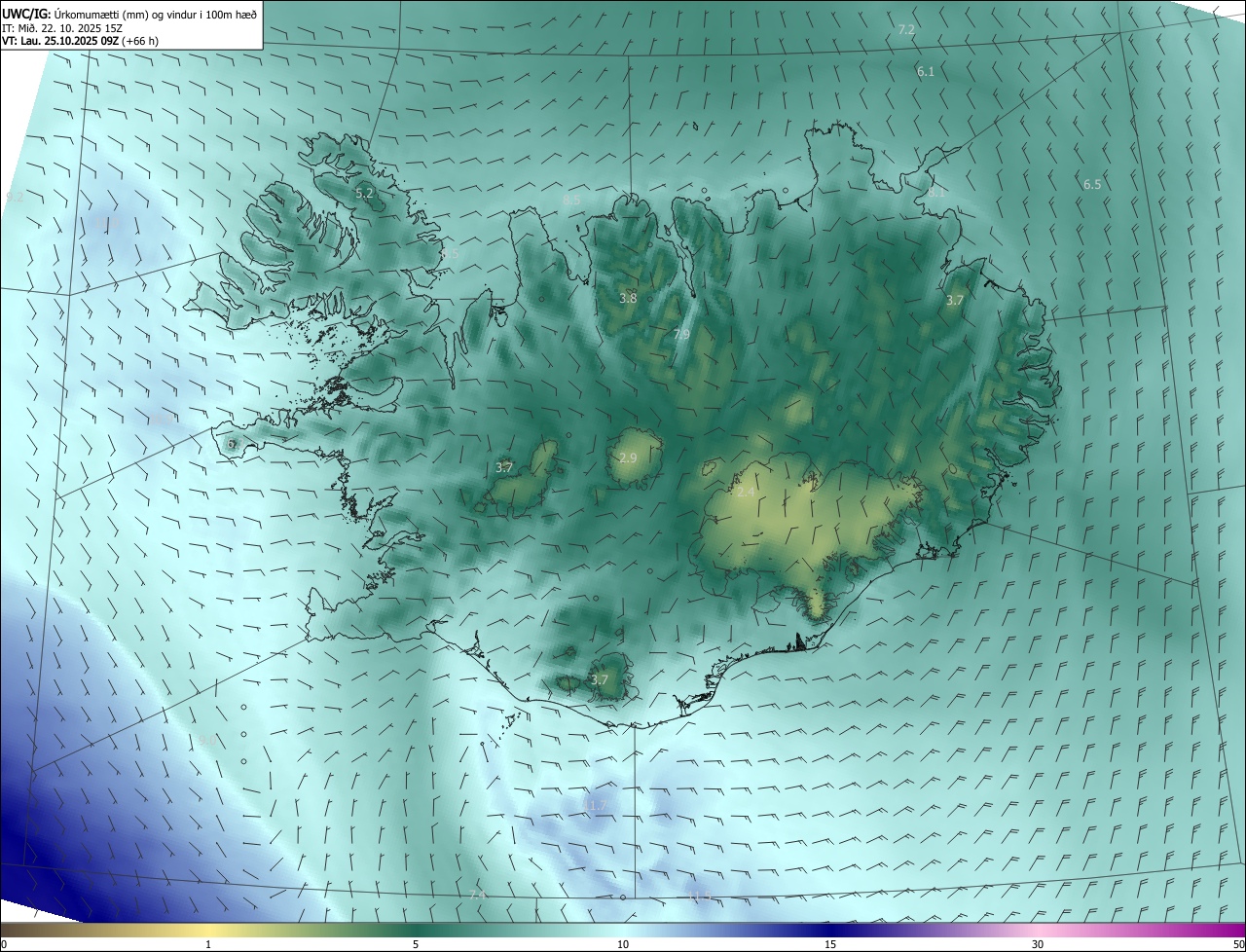Click the color bar label 50
Screen dimensions: 1246x952
pos(1238,945)
